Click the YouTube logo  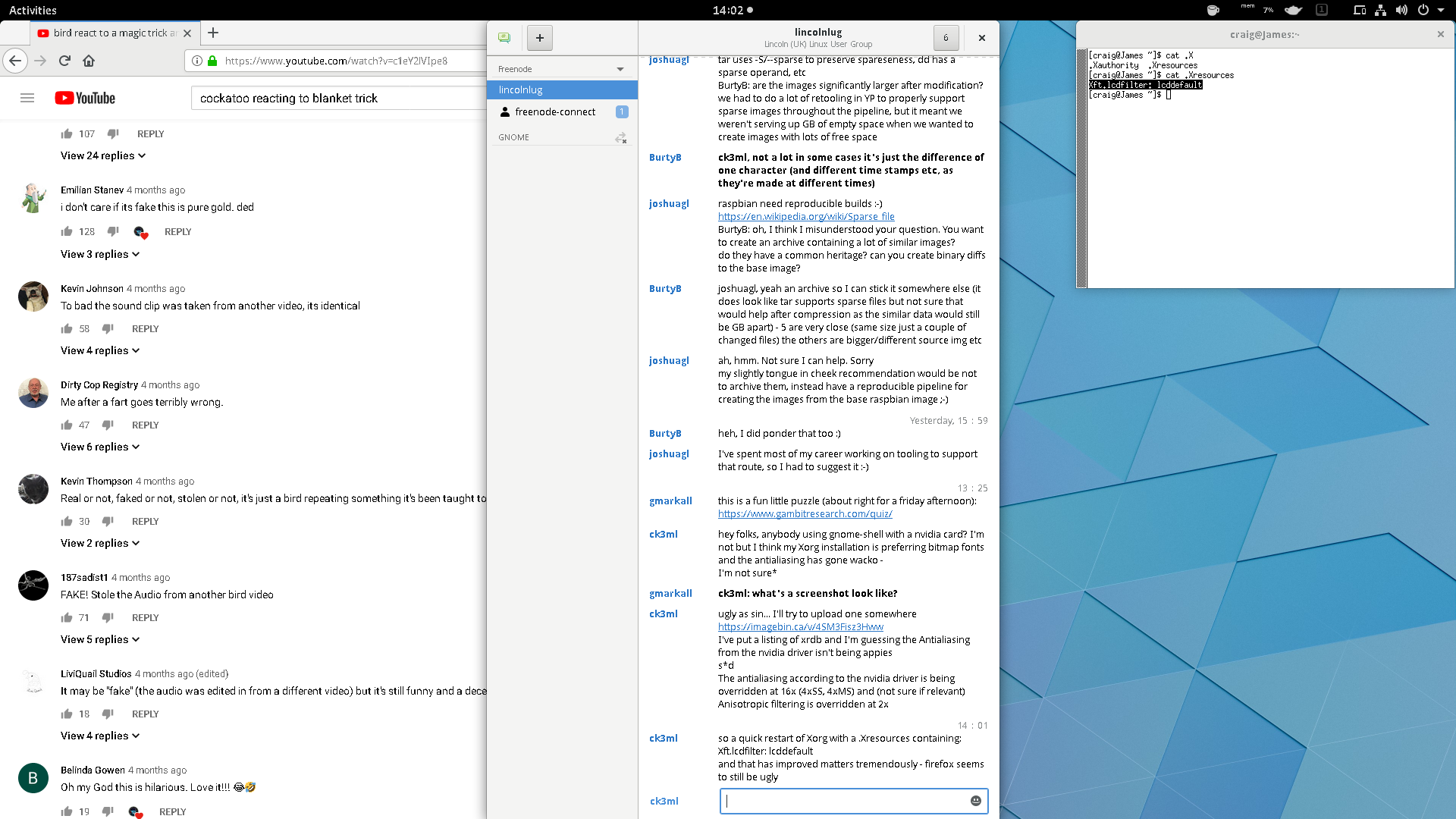(85, 98)
